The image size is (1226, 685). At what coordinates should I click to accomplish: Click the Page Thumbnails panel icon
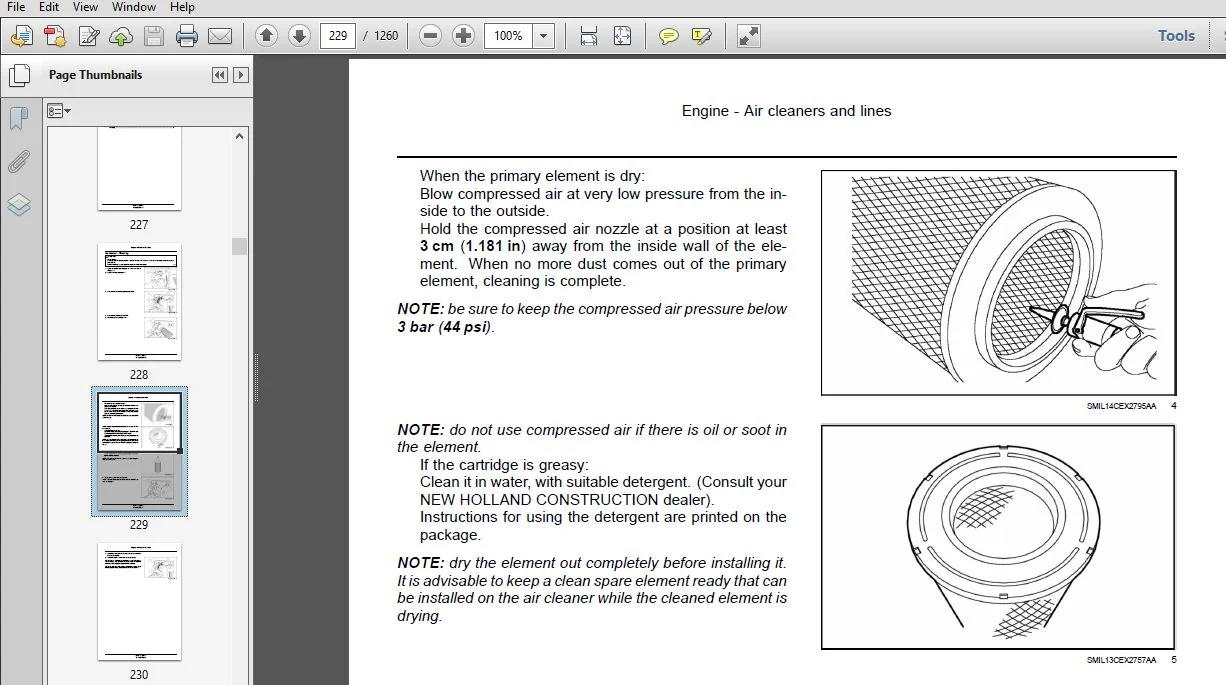(19, 76)
